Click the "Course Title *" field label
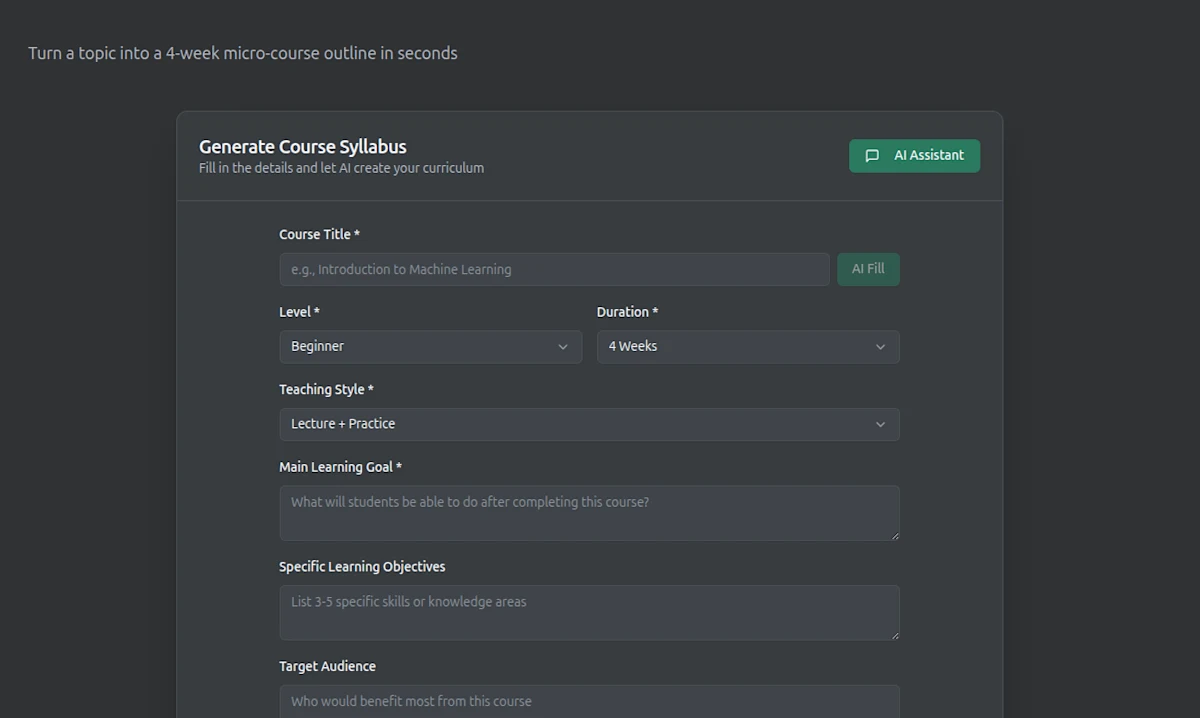The image size is (1200, 718). (x=319, y=234)
